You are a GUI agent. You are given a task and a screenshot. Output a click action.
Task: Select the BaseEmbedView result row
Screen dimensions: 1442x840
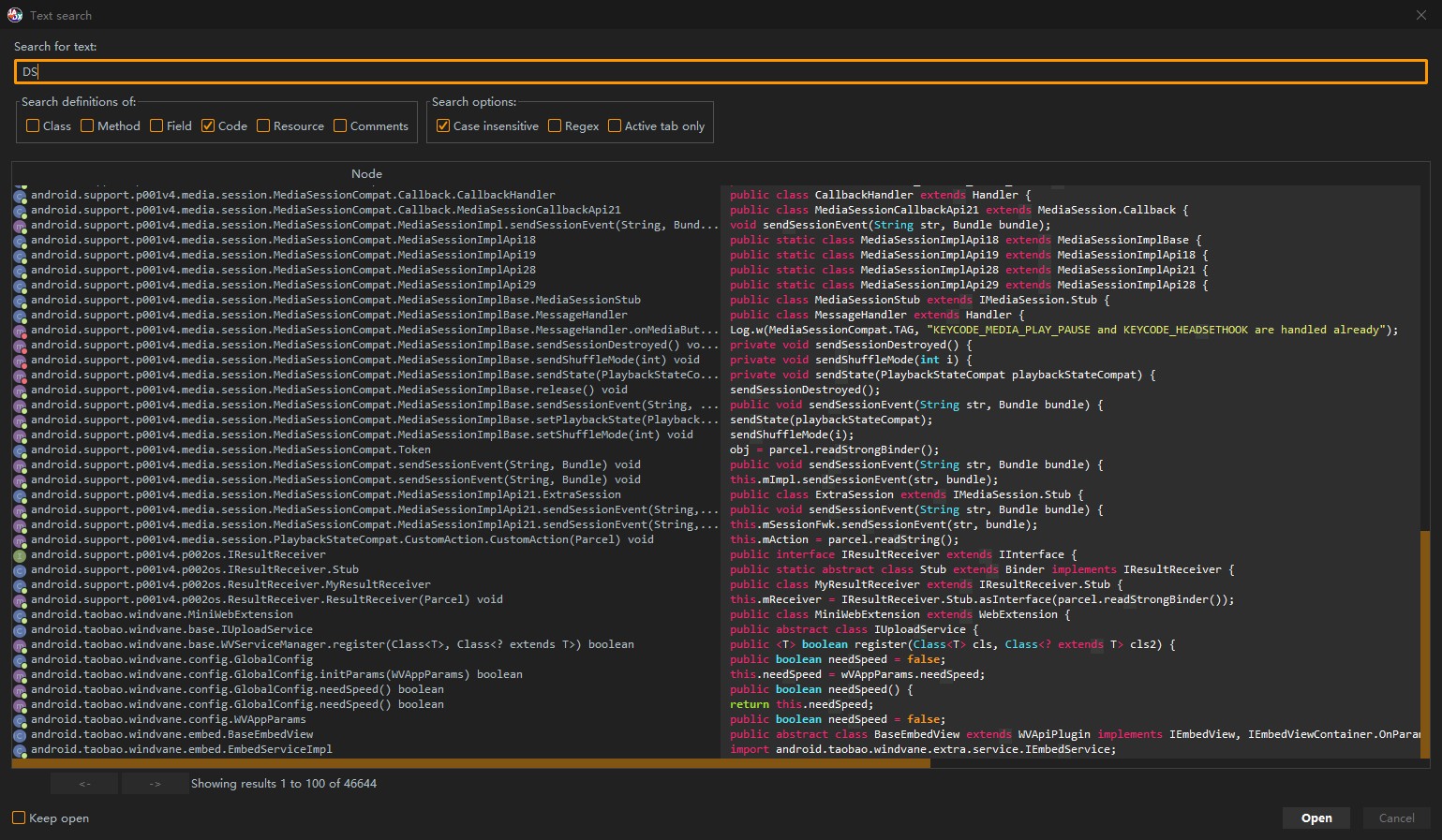coord(366,734)
